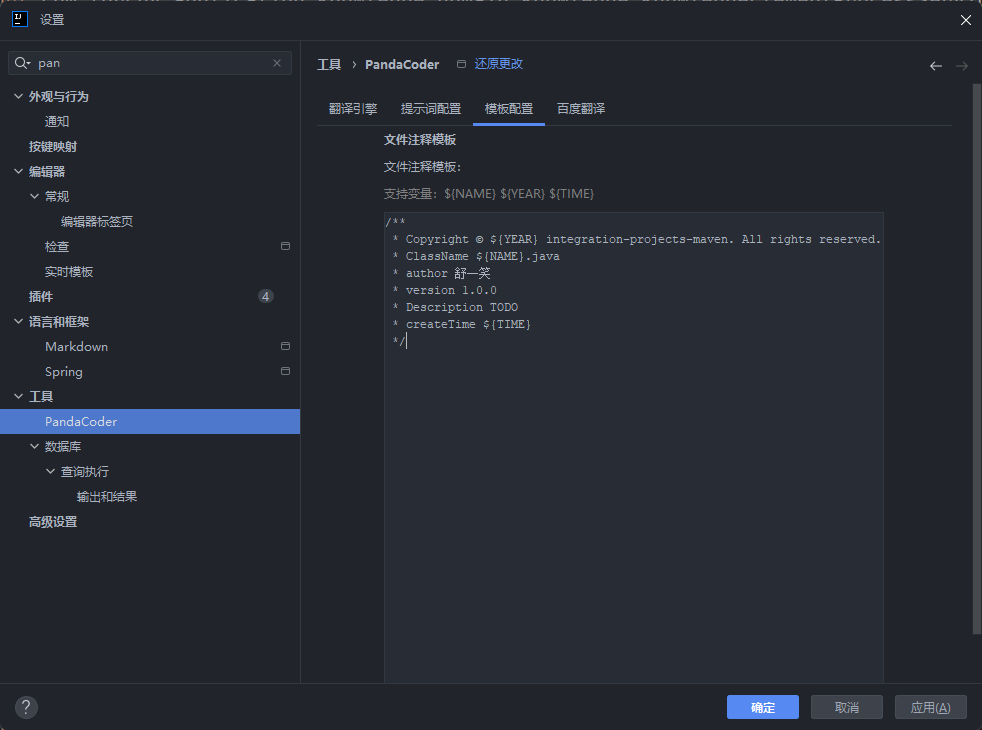Click the back navigation arrow
Image resolution: width=982 pixels, height=730 pixels.
(x=936, y=66)
